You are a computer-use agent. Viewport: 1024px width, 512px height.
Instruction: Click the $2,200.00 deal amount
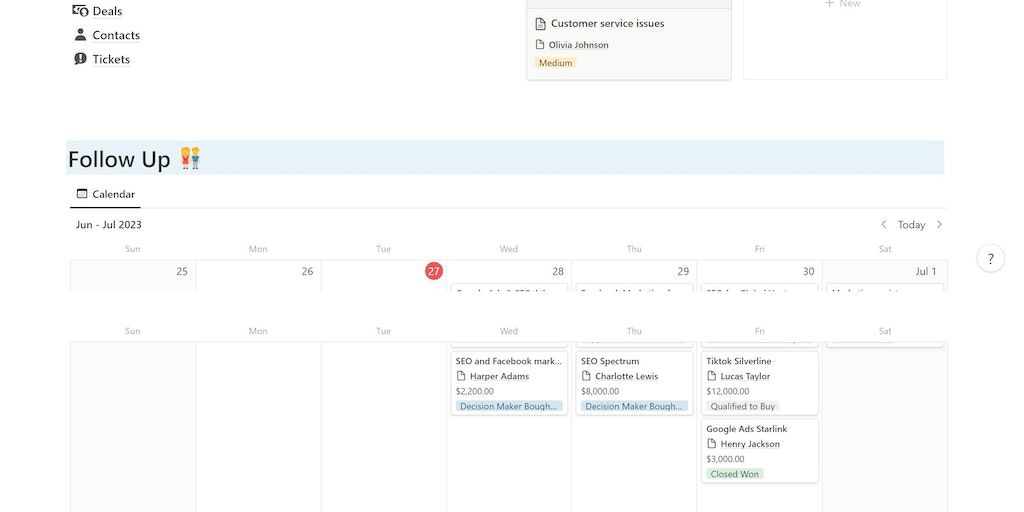(475, 391)
